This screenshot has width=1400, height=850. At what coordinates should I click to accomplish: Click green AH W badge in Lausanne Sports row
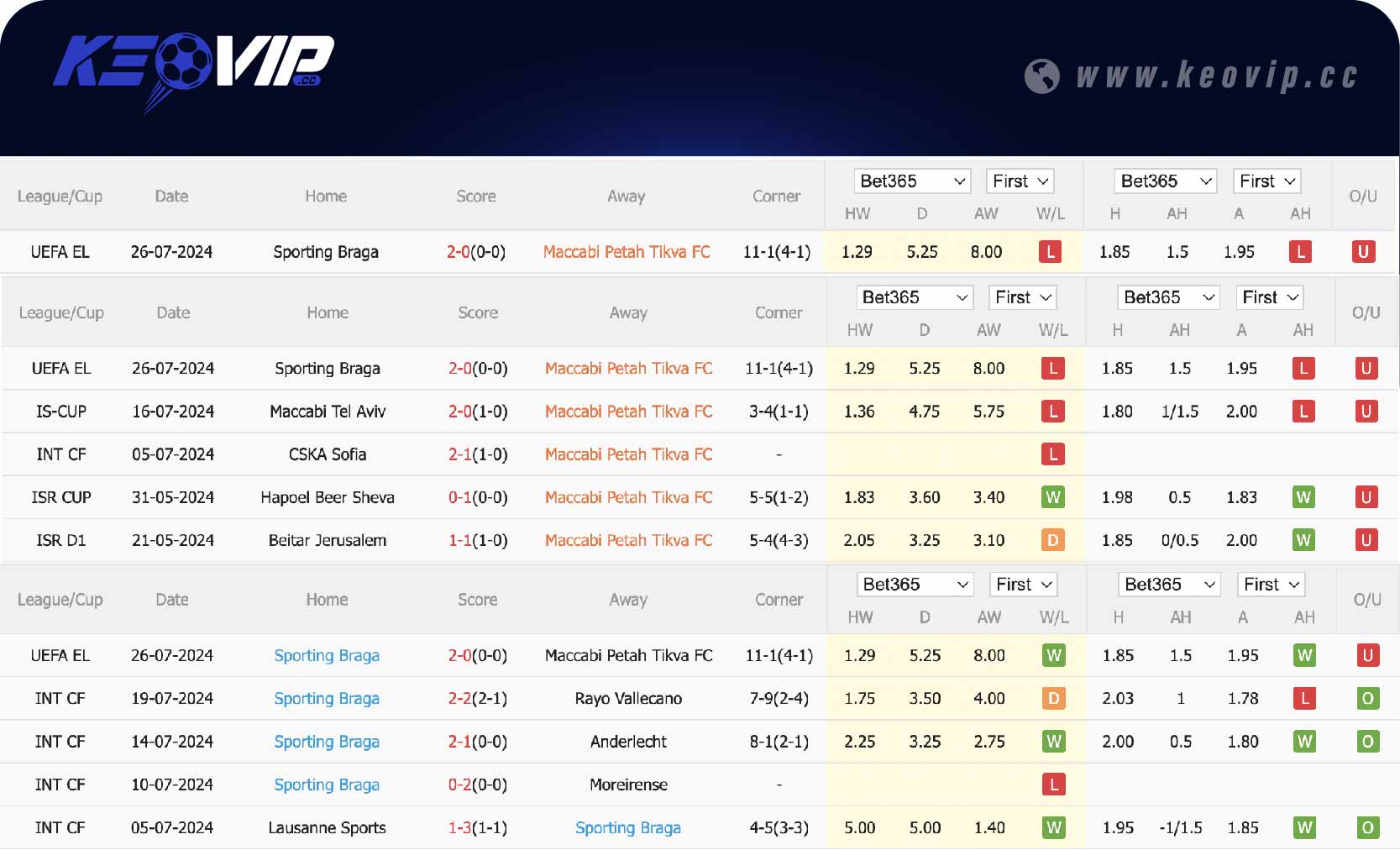pos(1304,828)
